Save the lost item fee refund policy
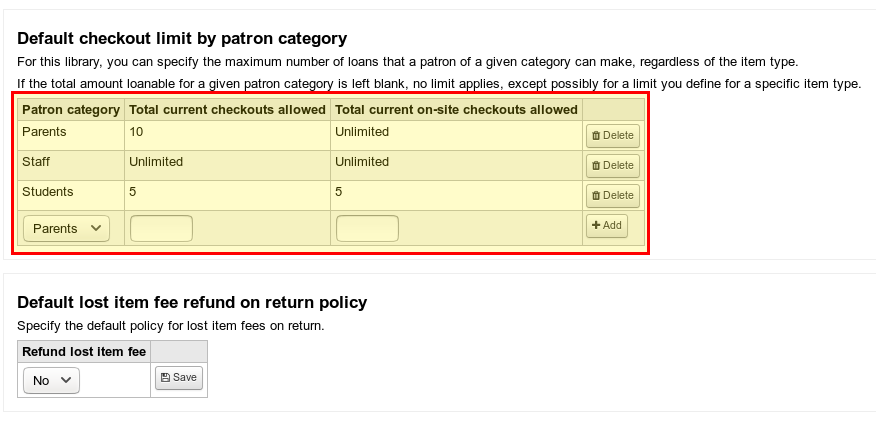The image size is (876, 423). 179,378
